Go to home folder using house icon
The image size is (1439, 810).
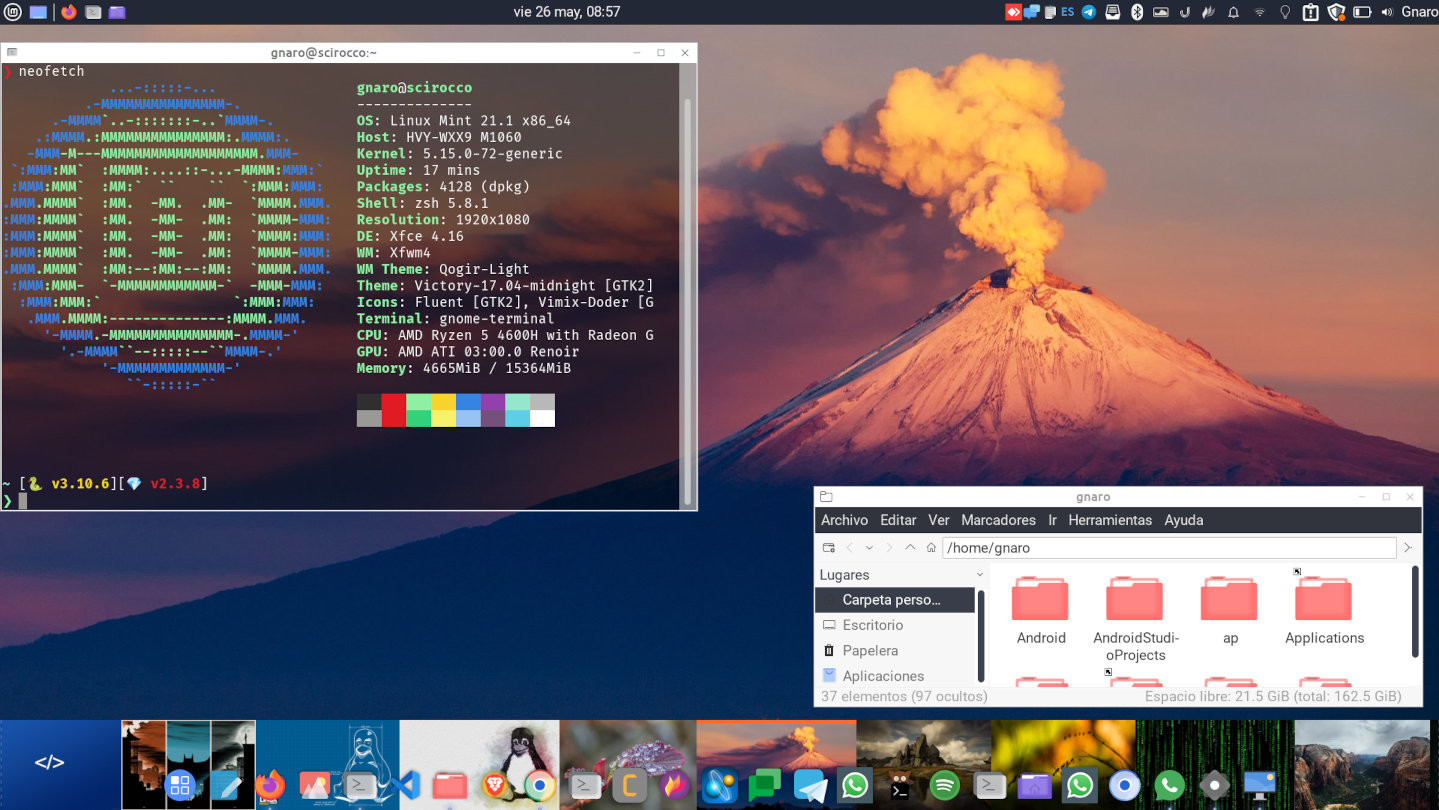[931, 548]
